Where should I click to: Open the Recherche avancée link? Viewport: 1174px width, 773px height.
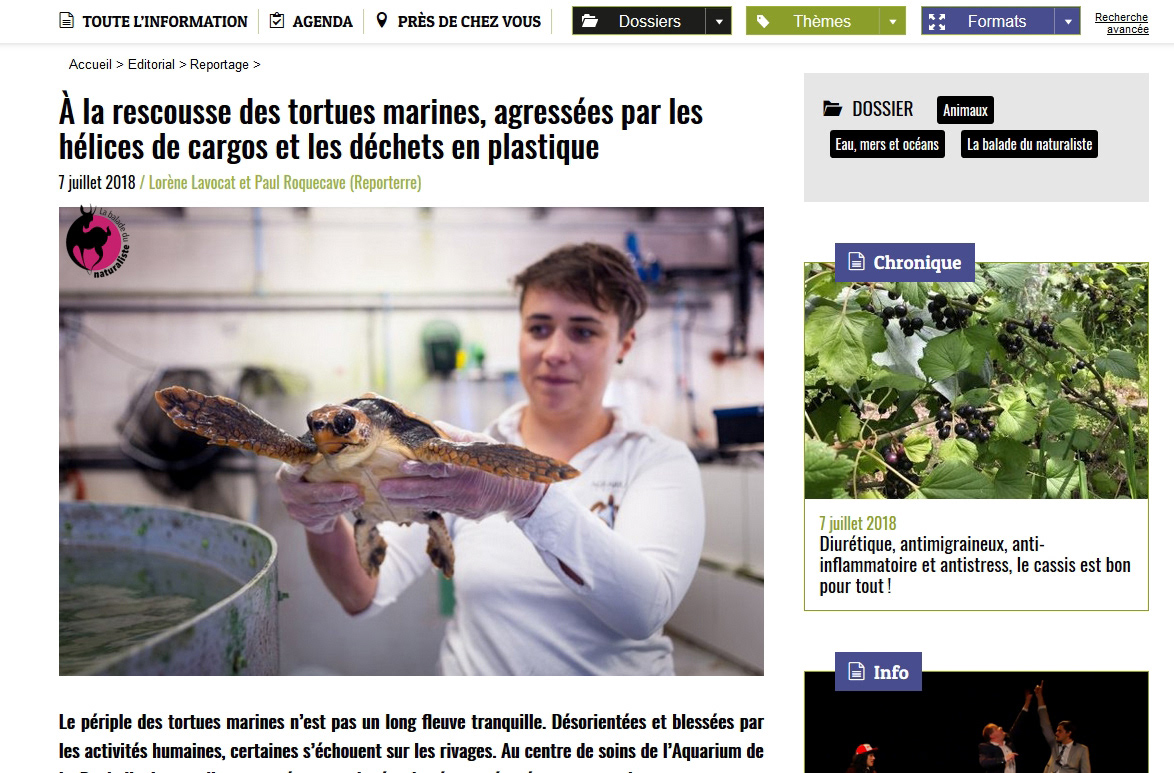tap(1122, 23)
